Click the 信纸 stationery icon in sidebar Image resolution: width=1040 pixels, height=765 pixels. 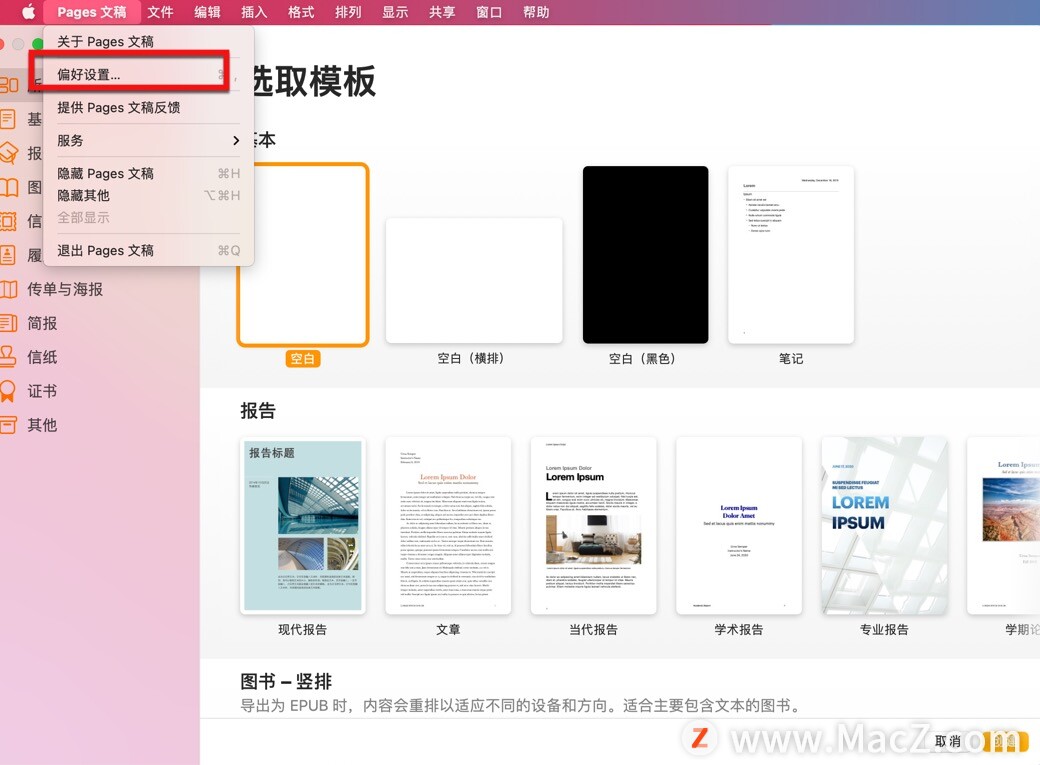pyautogui.click(x=9, y=357)
